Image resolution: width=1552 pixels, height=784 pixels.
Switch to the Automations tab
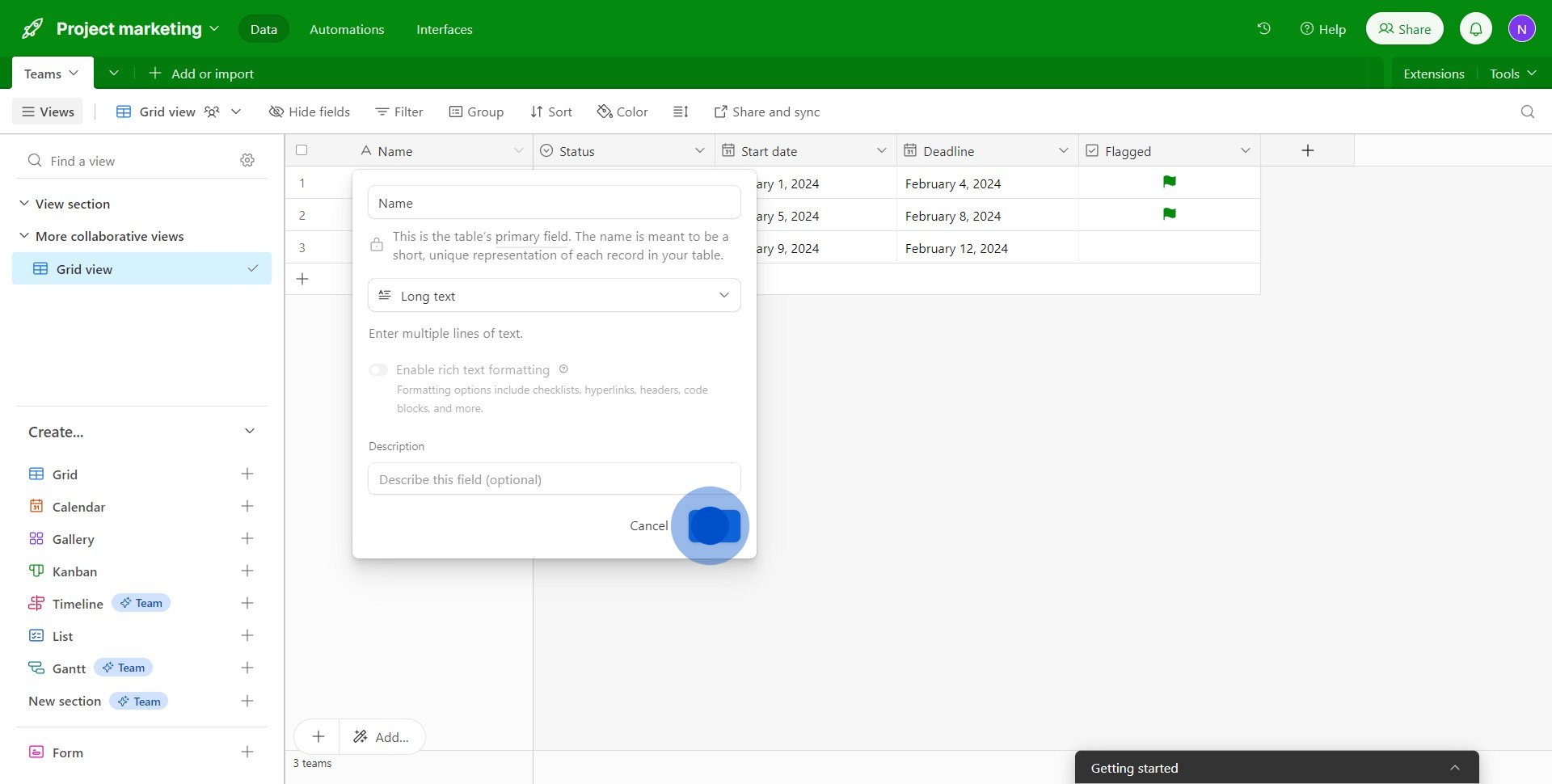point(347,29)
